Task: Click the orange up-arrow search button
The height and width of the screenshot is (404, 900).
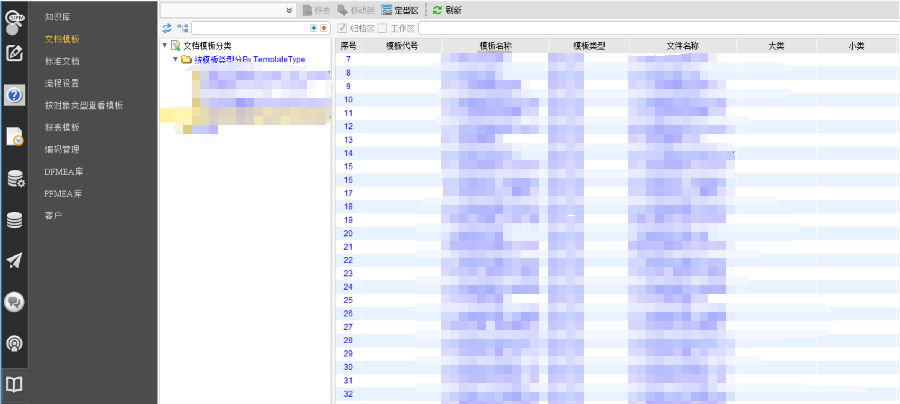Action: pyautogui.click(x=323, y=28)
